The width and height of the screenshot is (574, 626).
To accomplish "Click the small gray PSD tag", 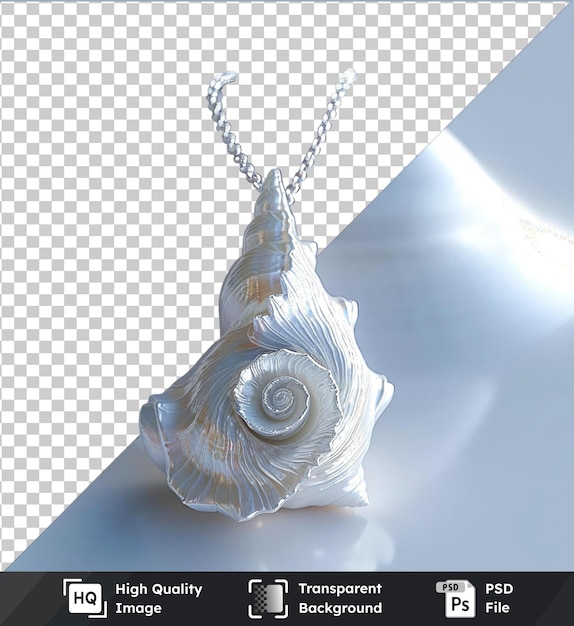I will pos(450,587).
